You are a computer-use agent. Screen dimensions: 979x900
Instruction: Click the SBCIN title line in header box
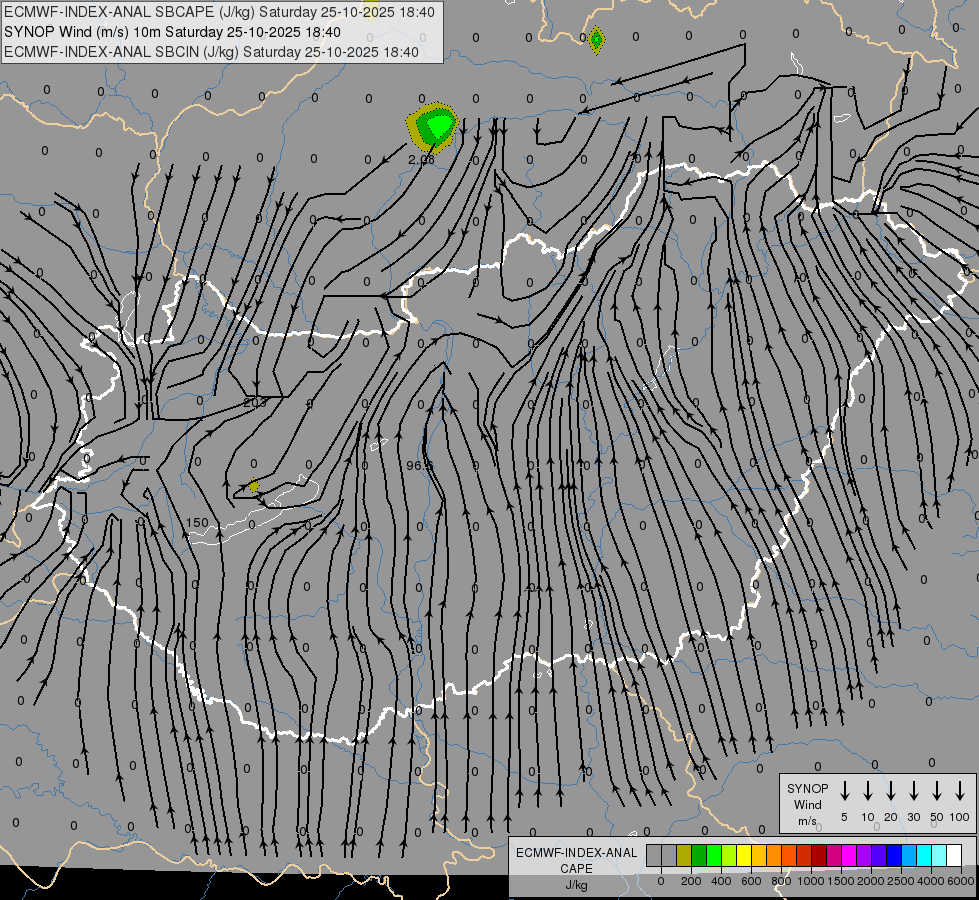[x=211, y=52]
